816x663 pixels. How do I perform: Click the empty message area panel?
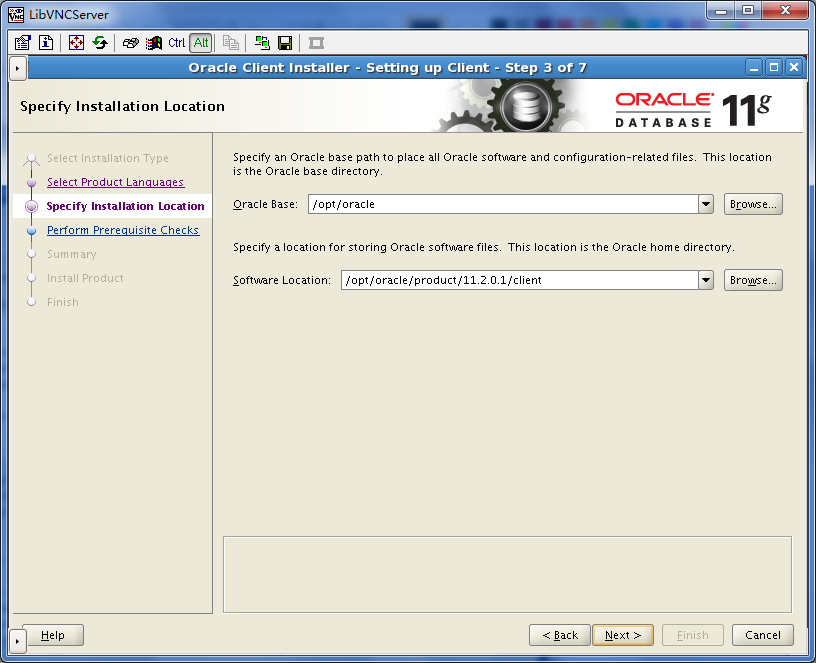tap(507, 575)
